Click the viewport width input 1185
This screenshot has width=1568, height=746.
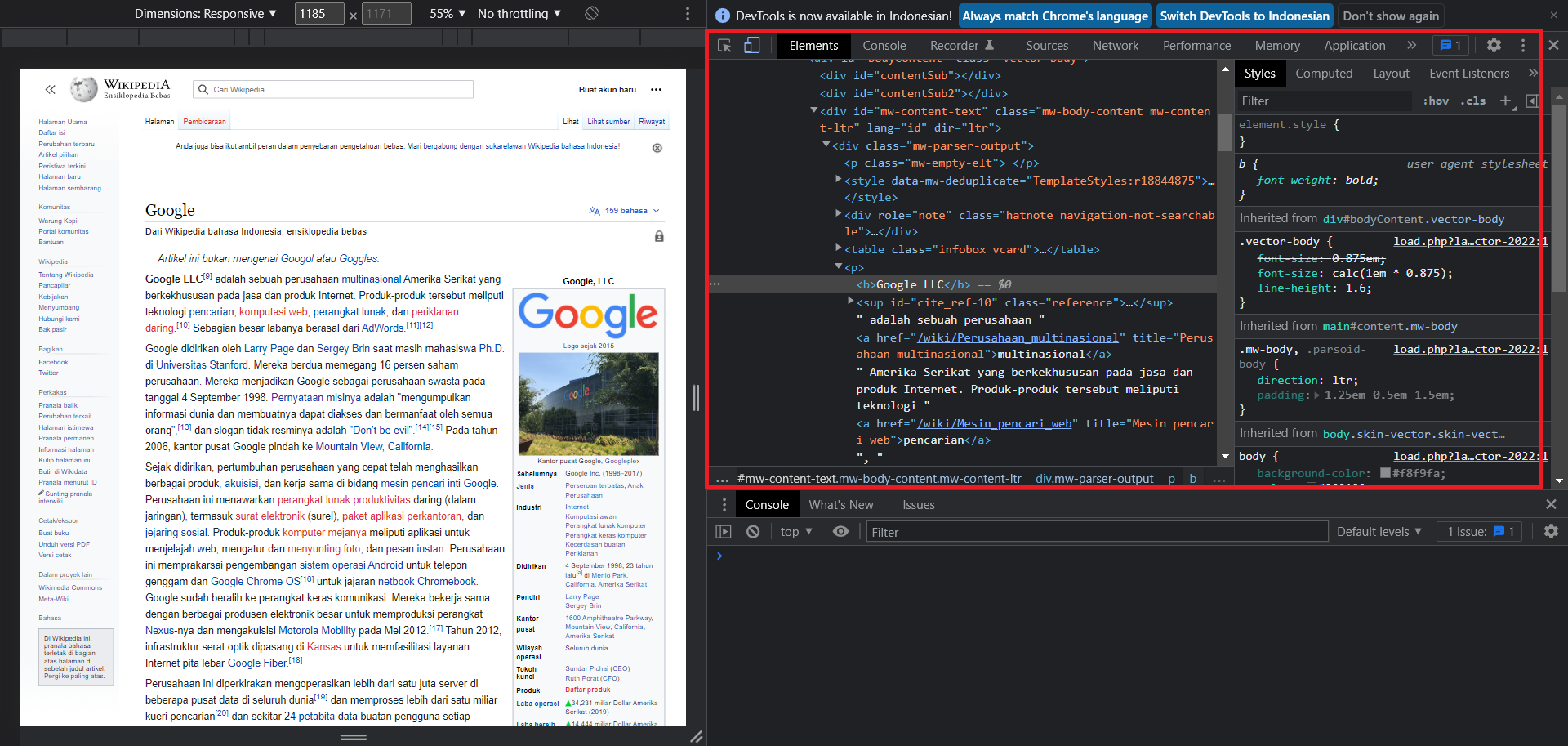319,14
